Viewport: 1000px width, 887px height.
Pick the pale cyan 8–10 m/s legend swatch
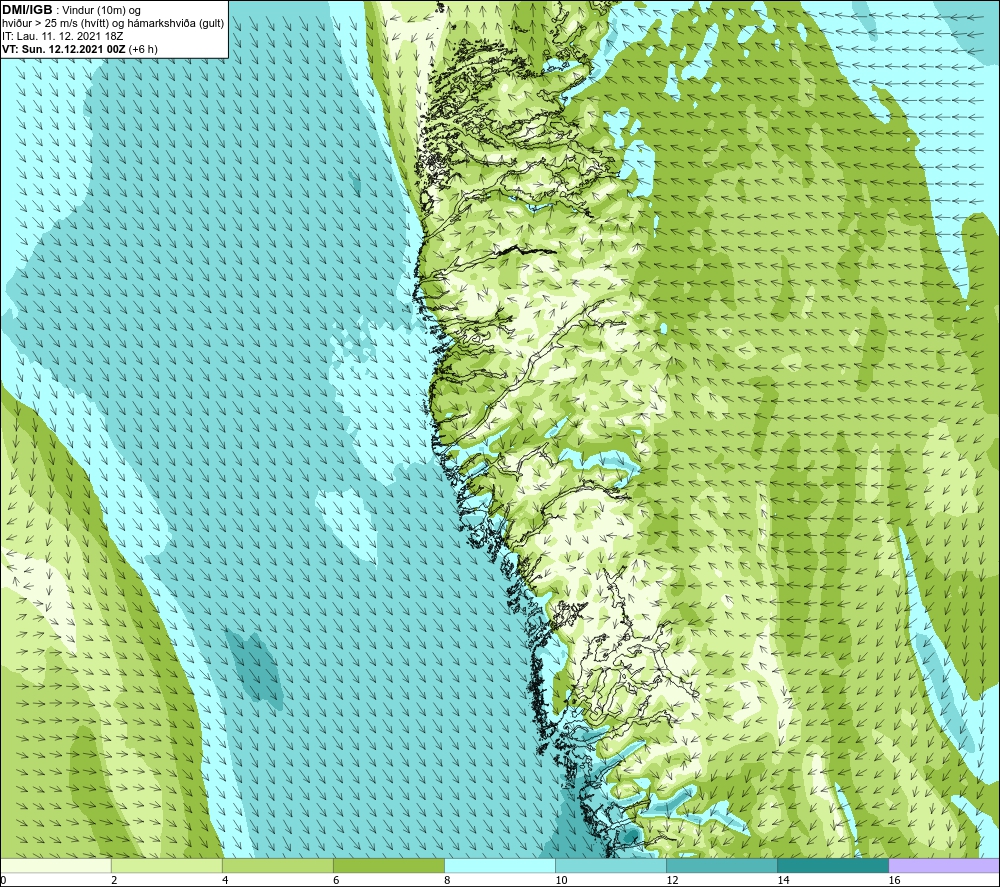(500, 865)
